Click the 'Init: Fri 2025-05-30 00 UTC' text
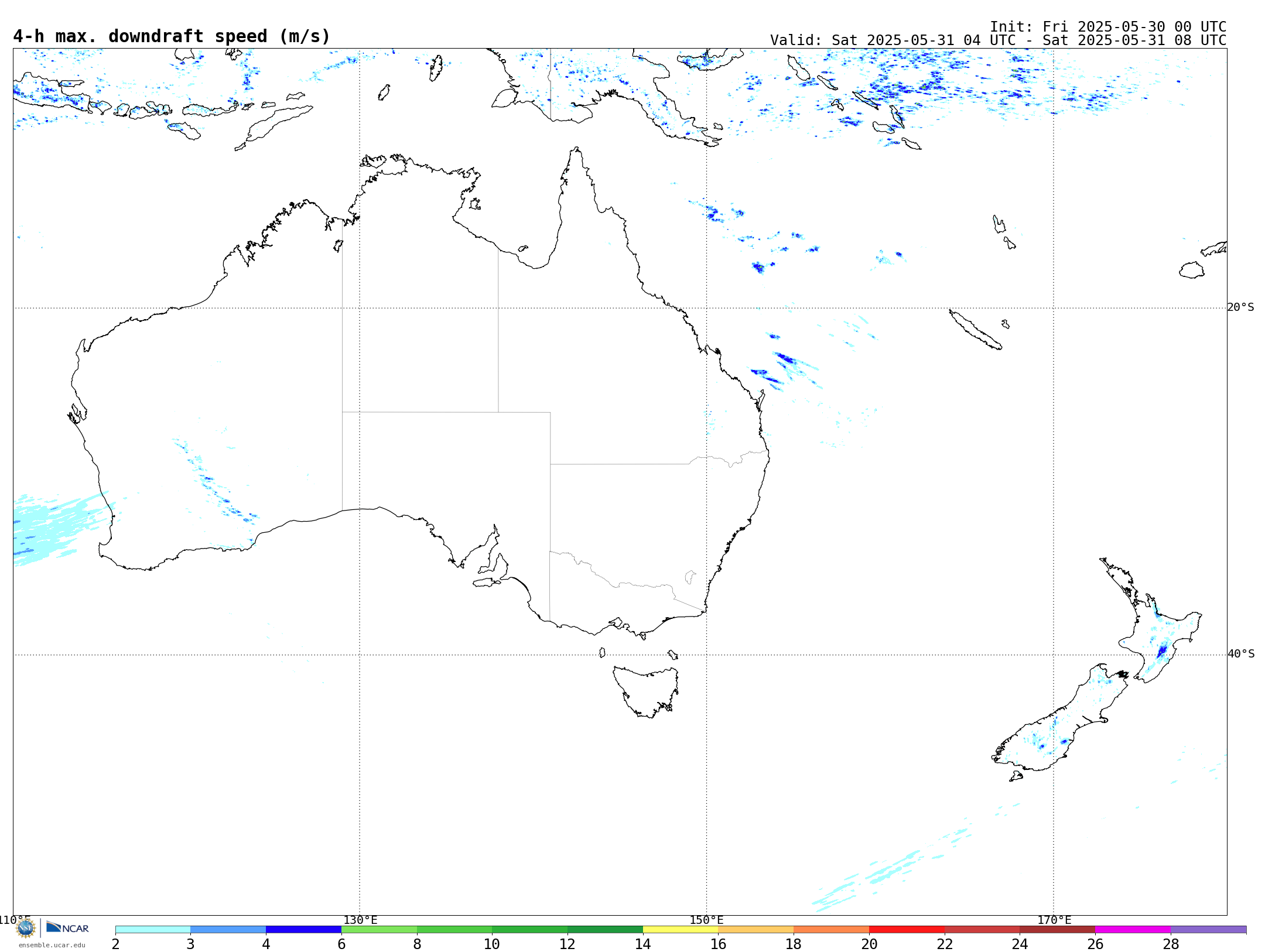The width and height of the screenshot is (1265, 952). pos(1108,27)
